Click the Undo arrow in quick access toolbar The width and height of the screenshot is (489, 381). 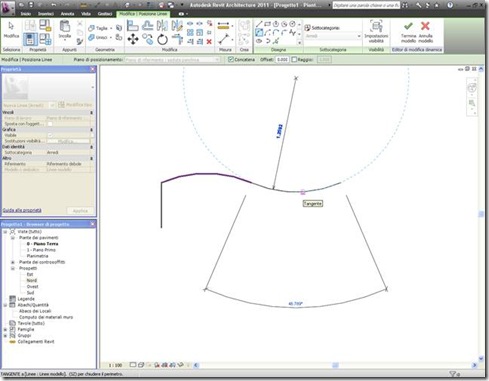coord(53,5)
